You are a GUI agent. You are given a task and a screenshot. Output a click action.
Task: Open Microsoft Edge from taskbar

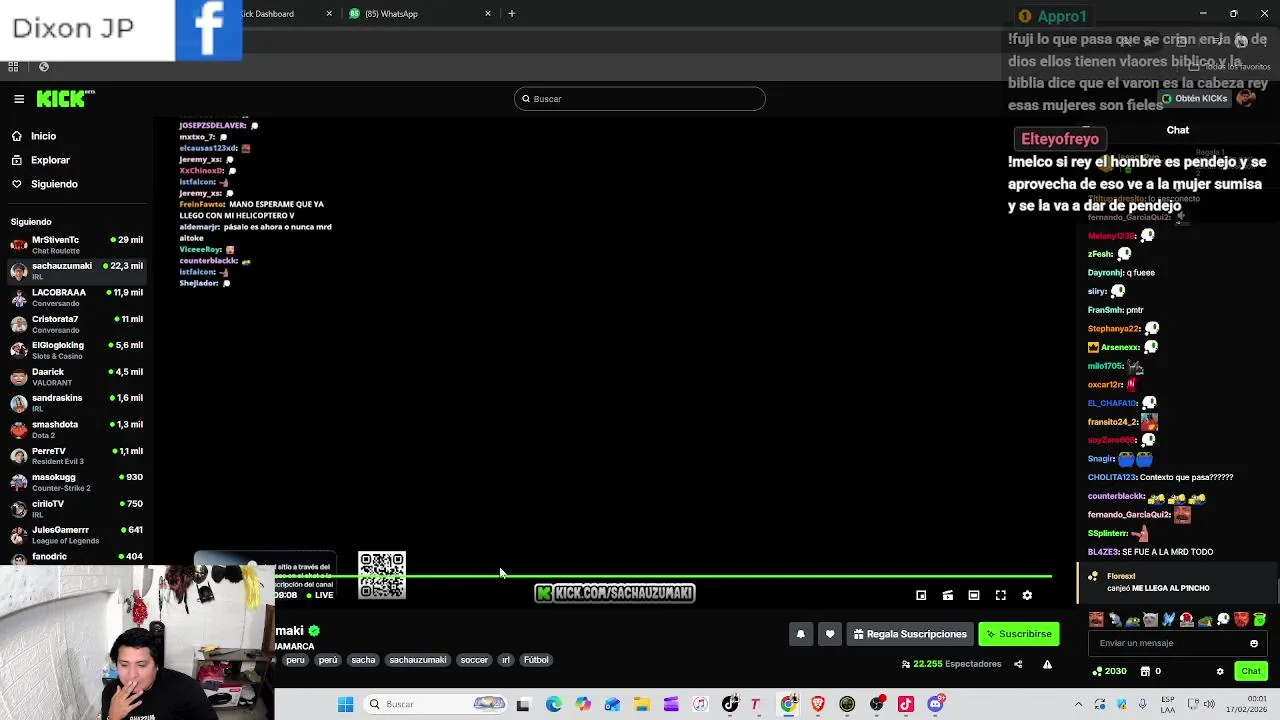pyautogui.click(x=553, y=704)
